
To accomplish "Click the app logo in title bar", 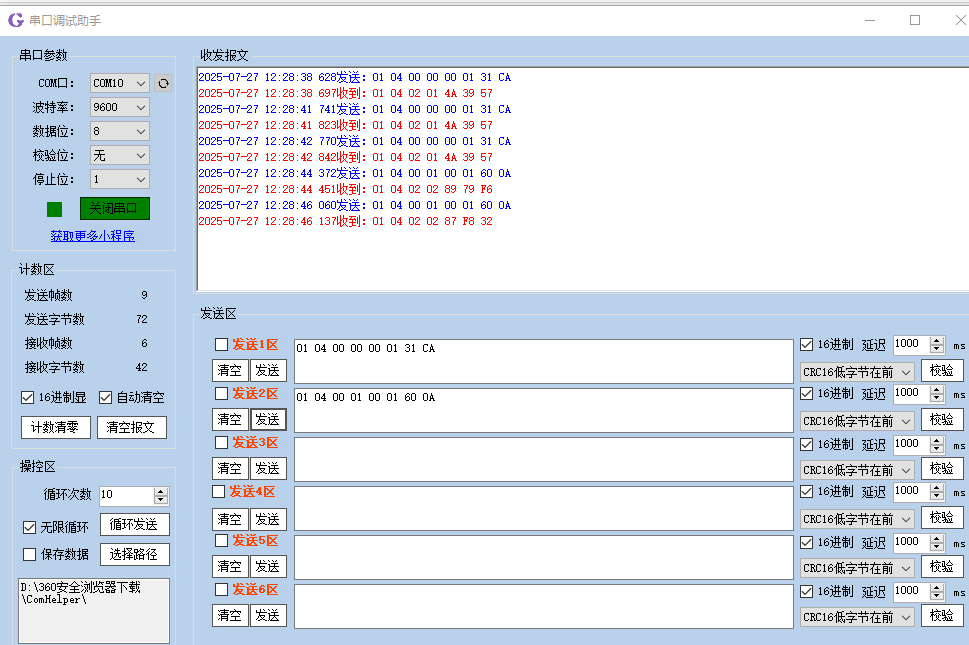I will click(x=15, y=20).
